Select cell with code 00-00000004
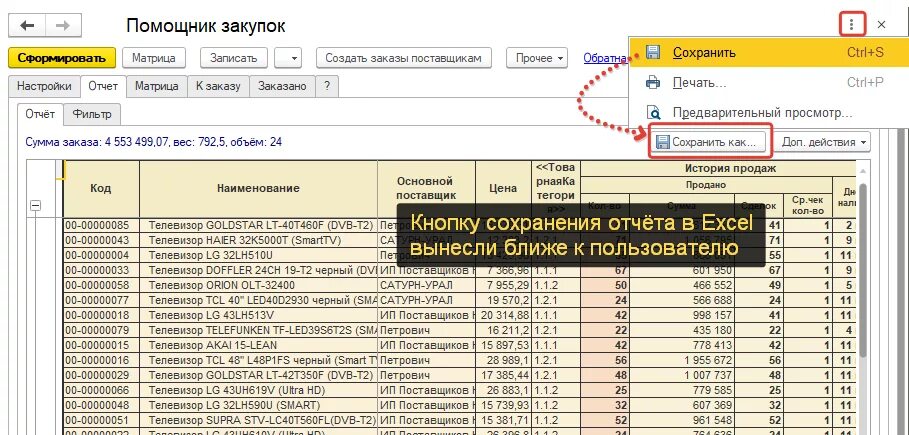This screenshot has width=909, height=435. click(x=101, y=255)
